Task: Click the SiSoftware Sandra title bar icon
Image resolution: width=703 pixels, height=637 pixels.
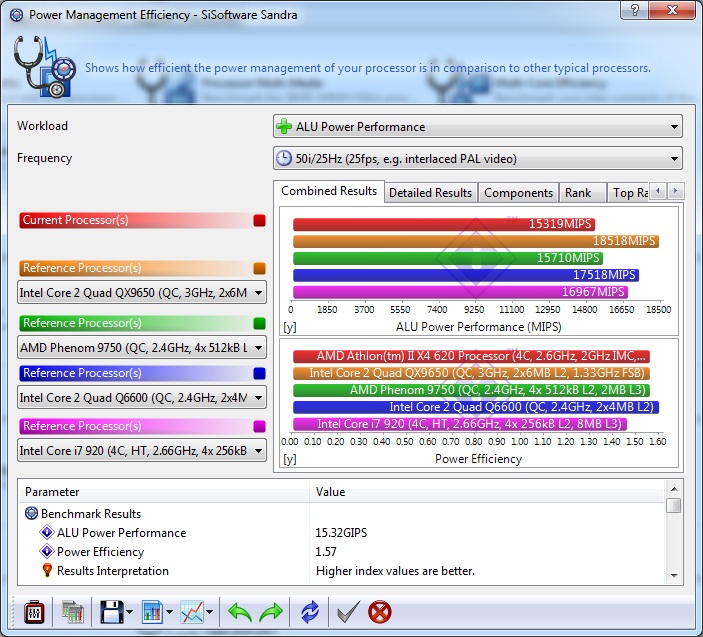Action: [17, 15]
